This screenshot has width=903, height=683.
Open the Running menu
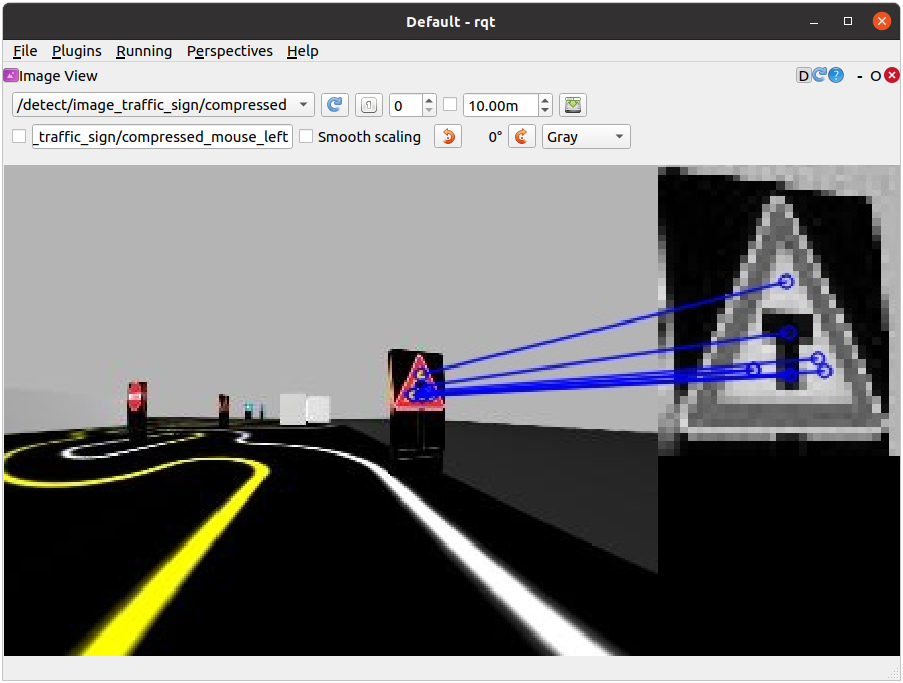tap(144, 51)
